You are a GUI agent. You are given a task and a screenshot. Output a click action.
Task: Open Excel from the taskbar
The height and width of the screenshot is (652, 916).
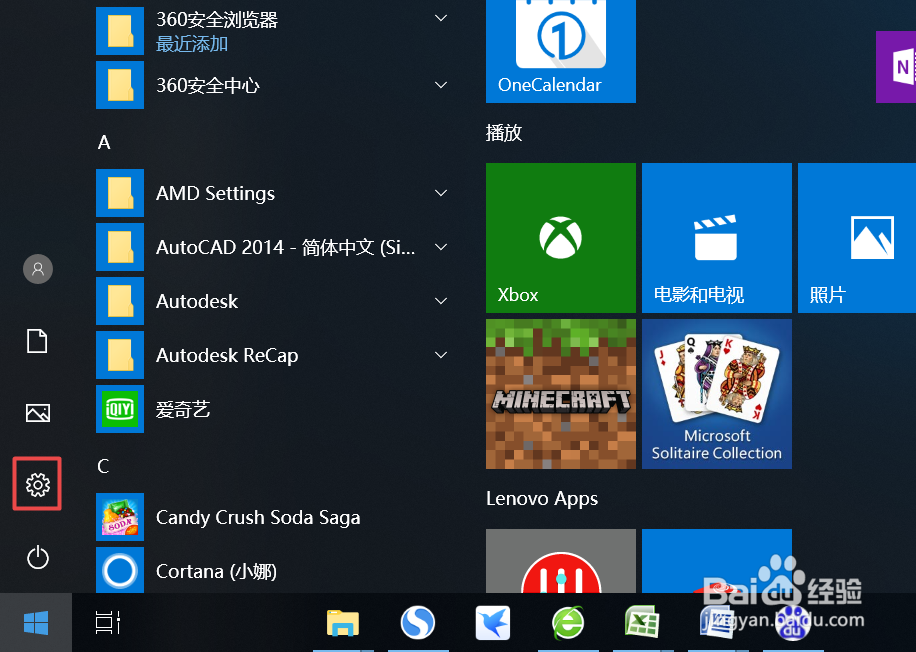coord(643,622)
